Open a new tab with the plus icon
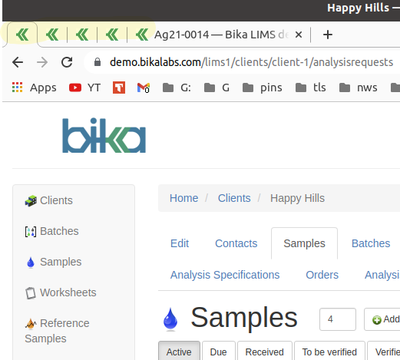 (328, 34)
